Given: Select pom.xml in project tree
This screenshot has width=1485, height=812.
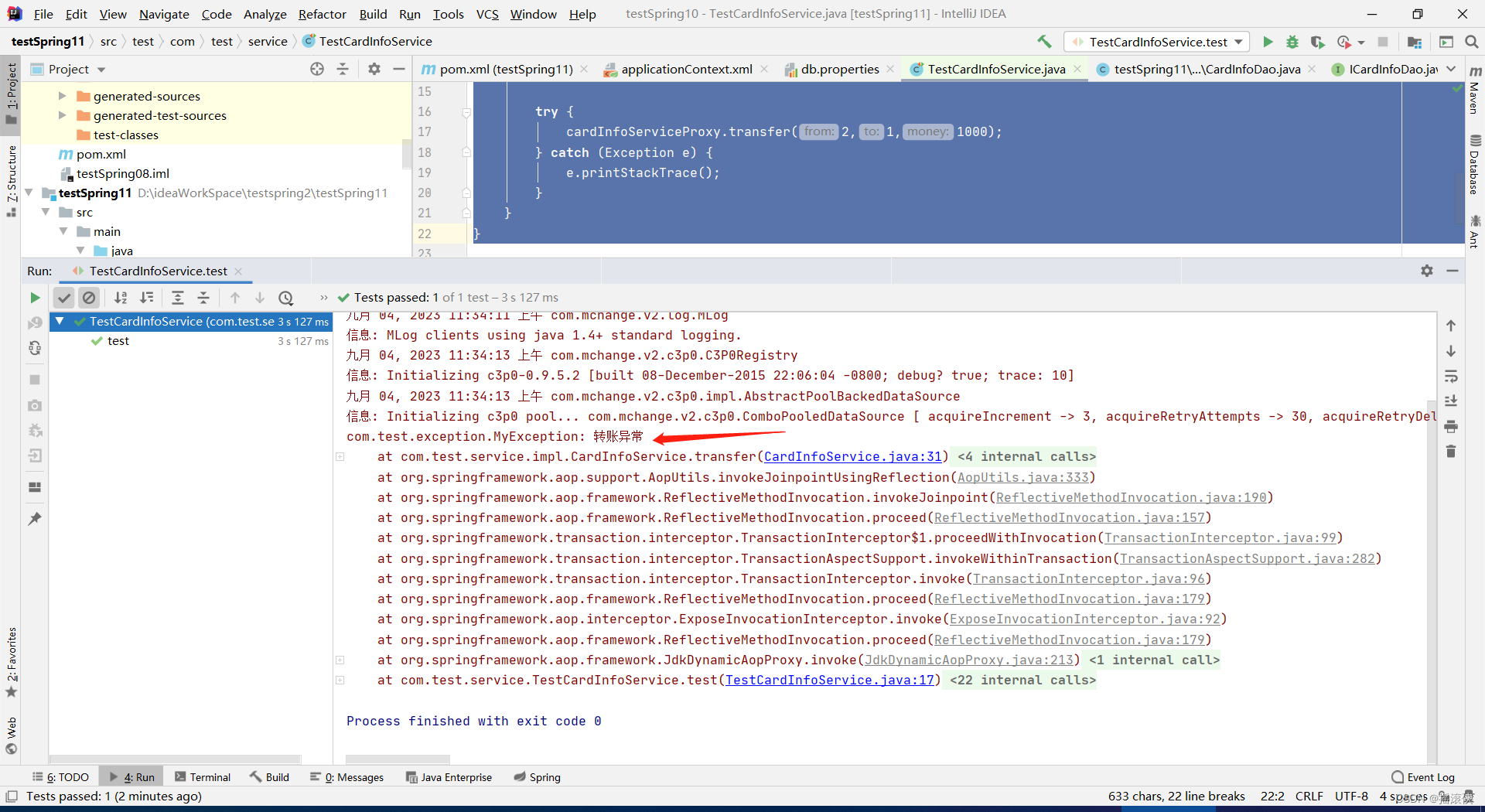Looking at the screenshot, I should pyautogui.click(x=101, y=154).
